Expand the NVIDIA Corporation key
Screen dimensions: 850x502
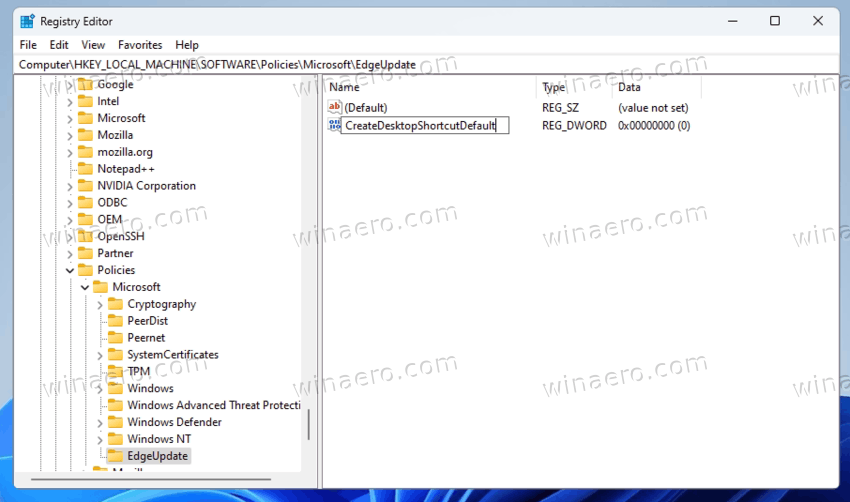(x=70, y=186)
